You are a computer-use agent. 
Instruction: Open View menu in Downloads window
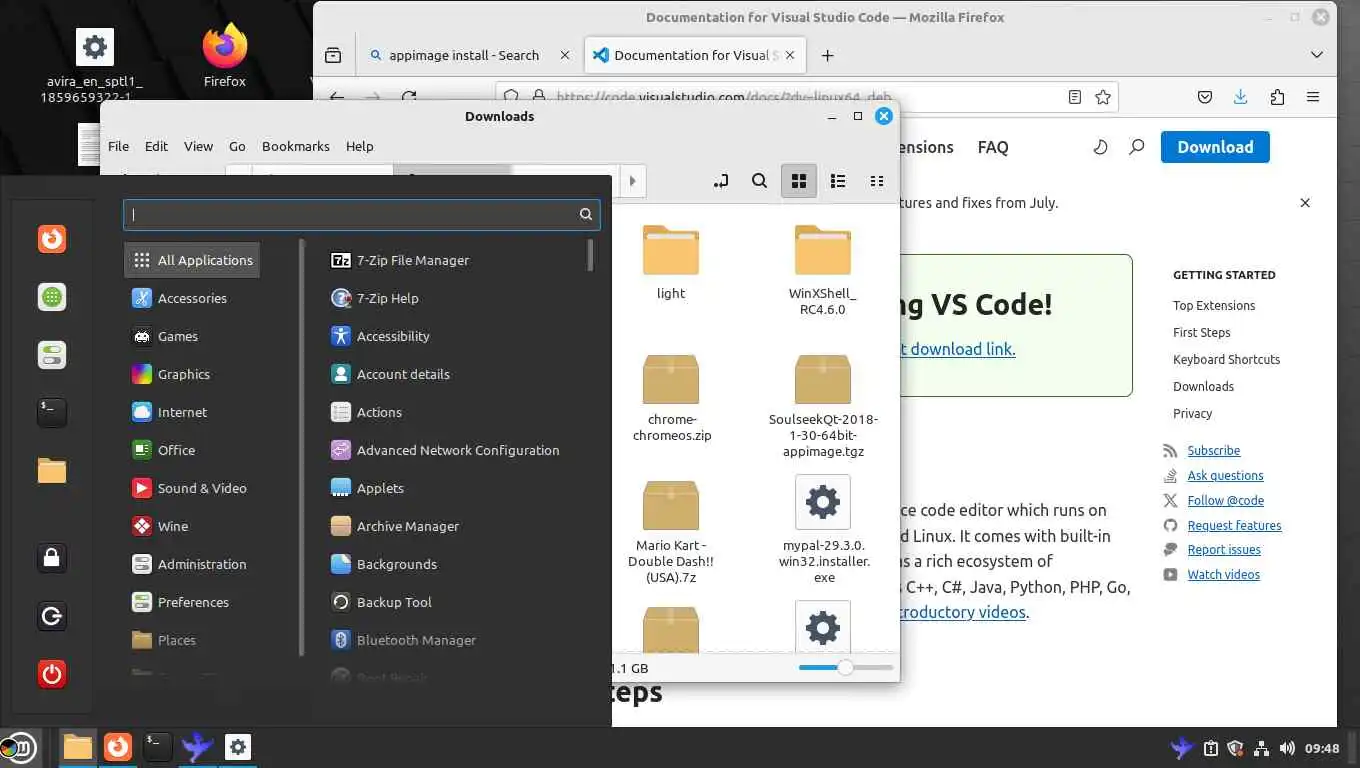pyautogui.click(x=198, y=146)
